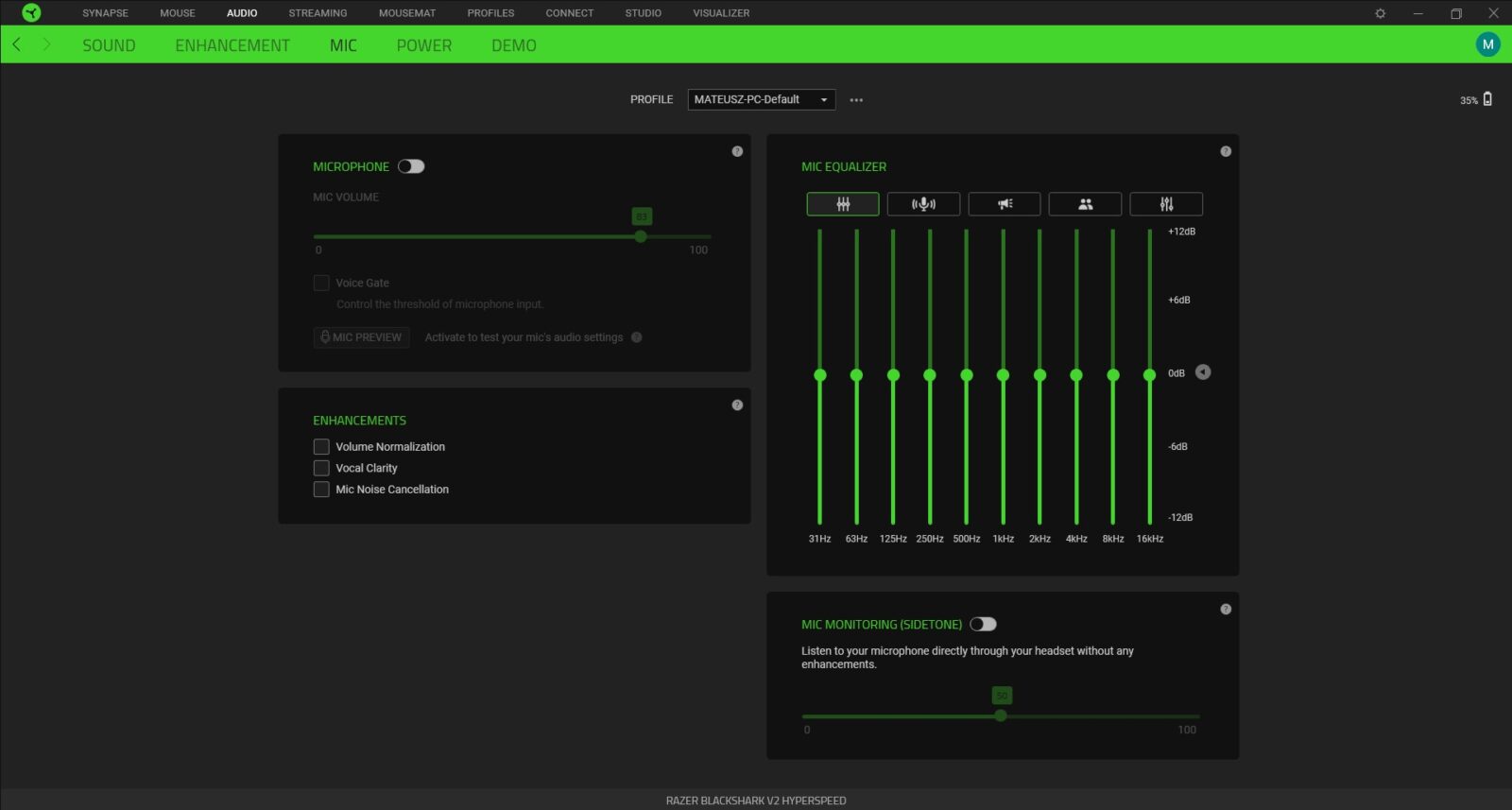Open help for Mic Equalizer panel

click(1226, 151)
